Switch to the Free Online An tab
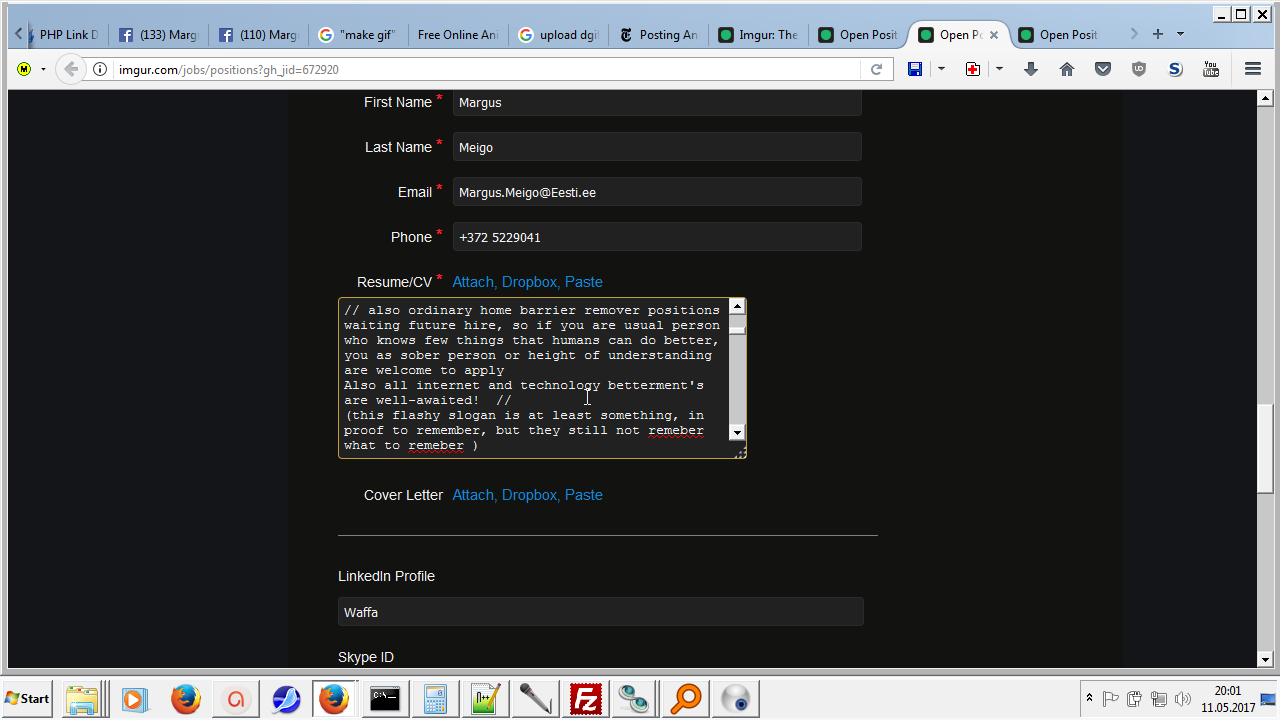 pos(457,35)
